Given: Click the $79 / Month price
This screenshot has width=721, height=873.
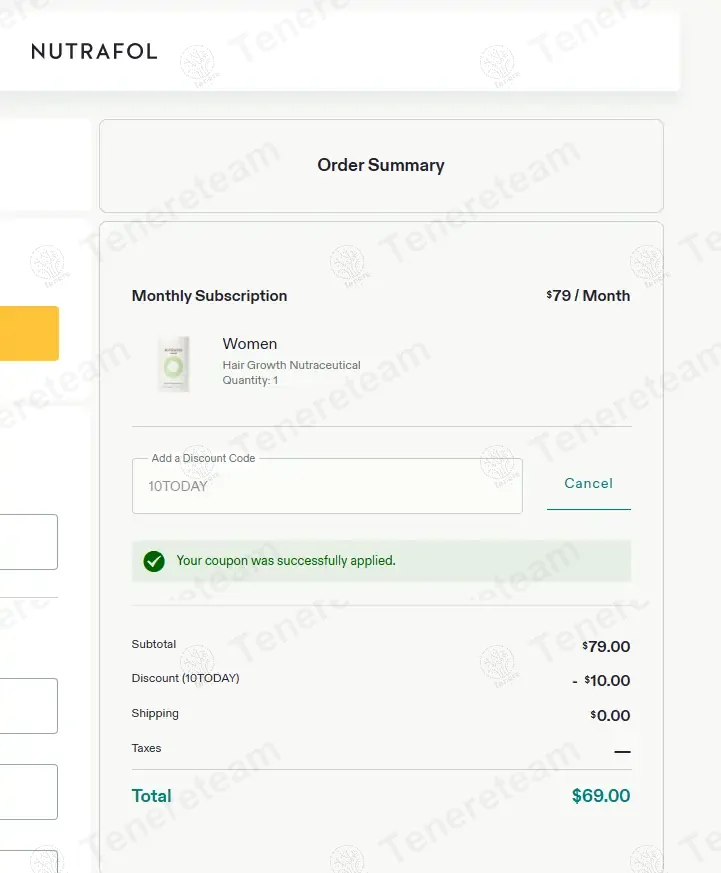Looking at the screenshot, I should click(588, 296).
